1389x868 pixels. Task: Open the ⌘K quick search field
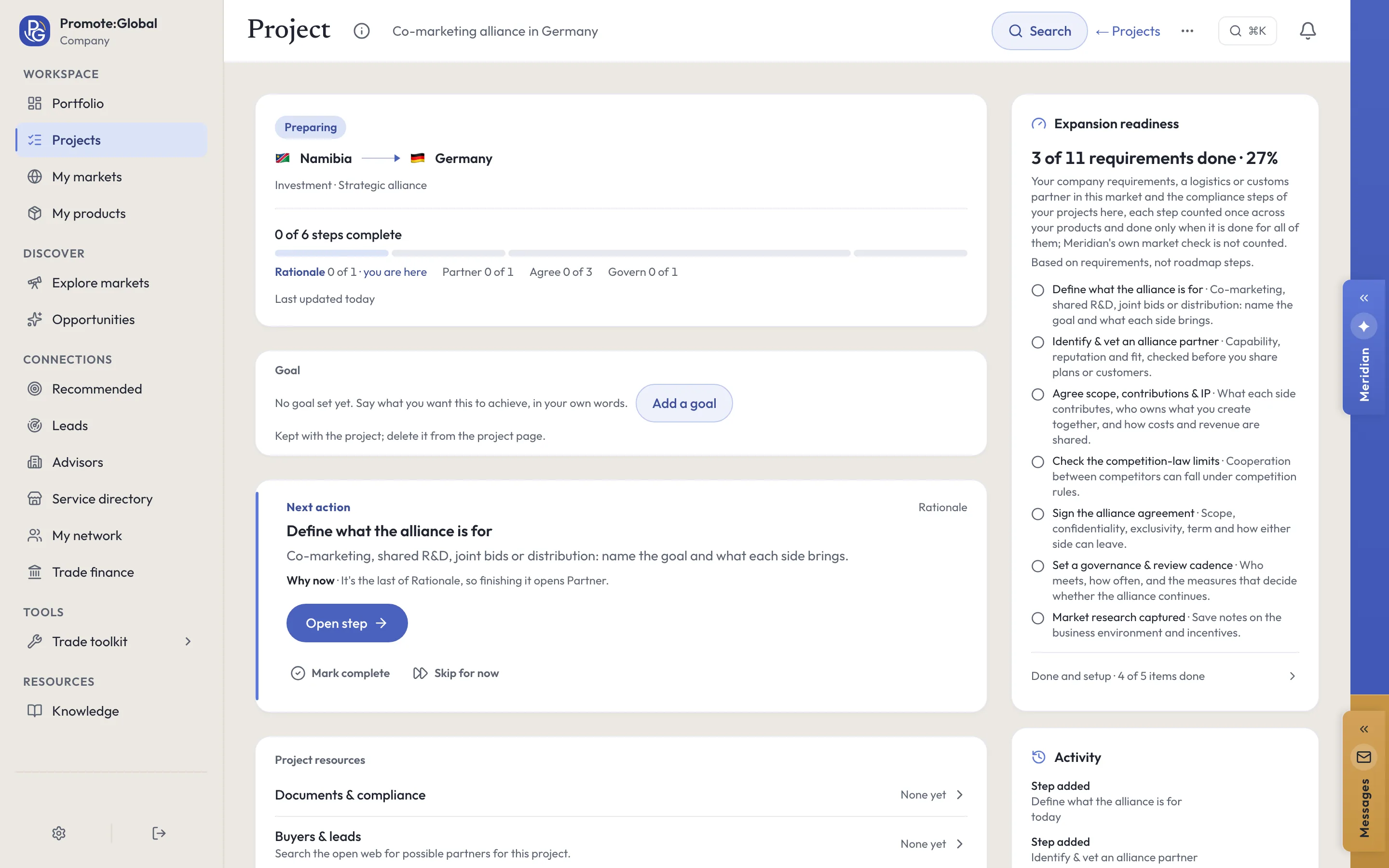[x=1247, y=31]
